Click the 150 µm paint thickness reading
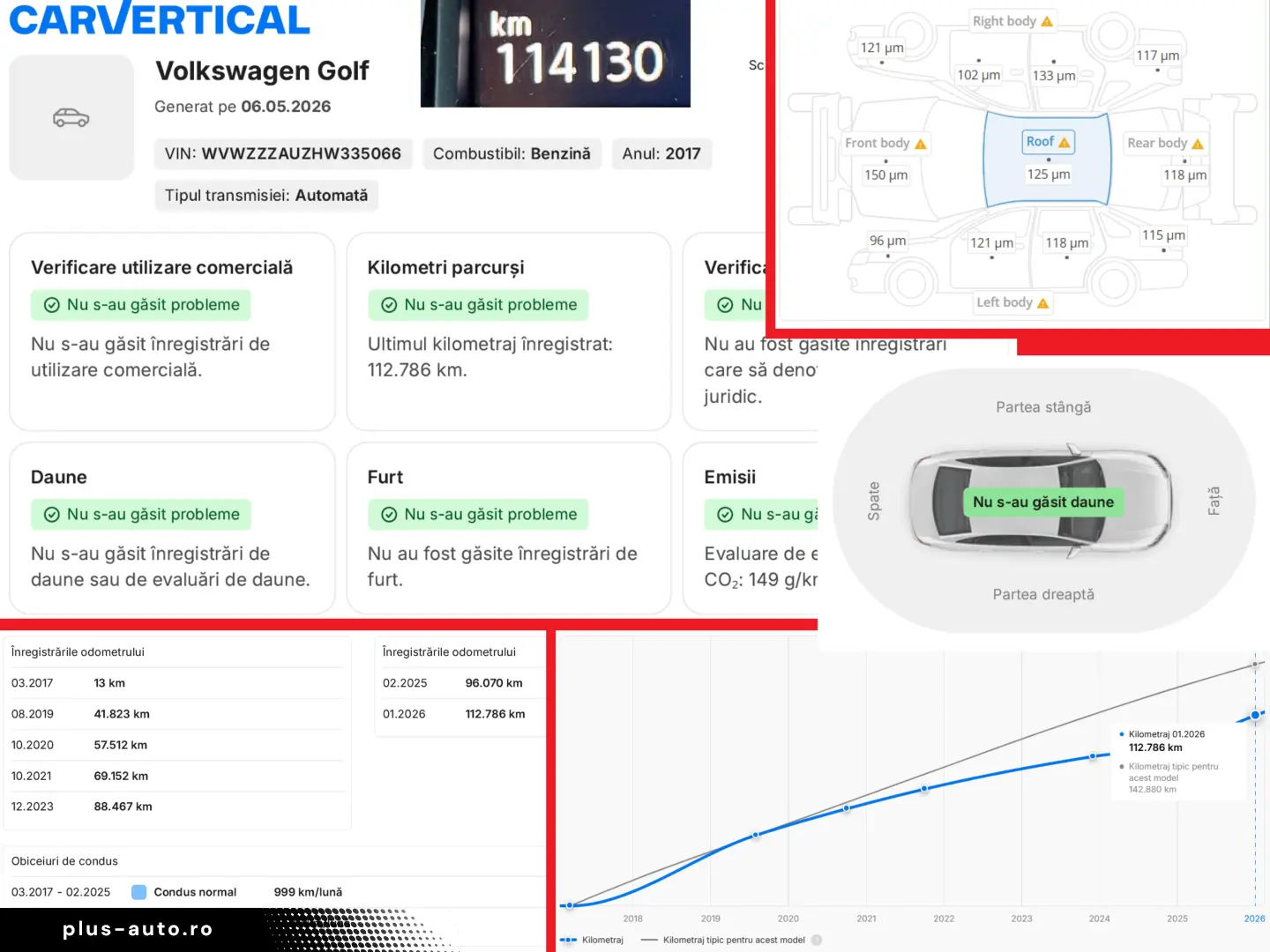 (885, 175)
